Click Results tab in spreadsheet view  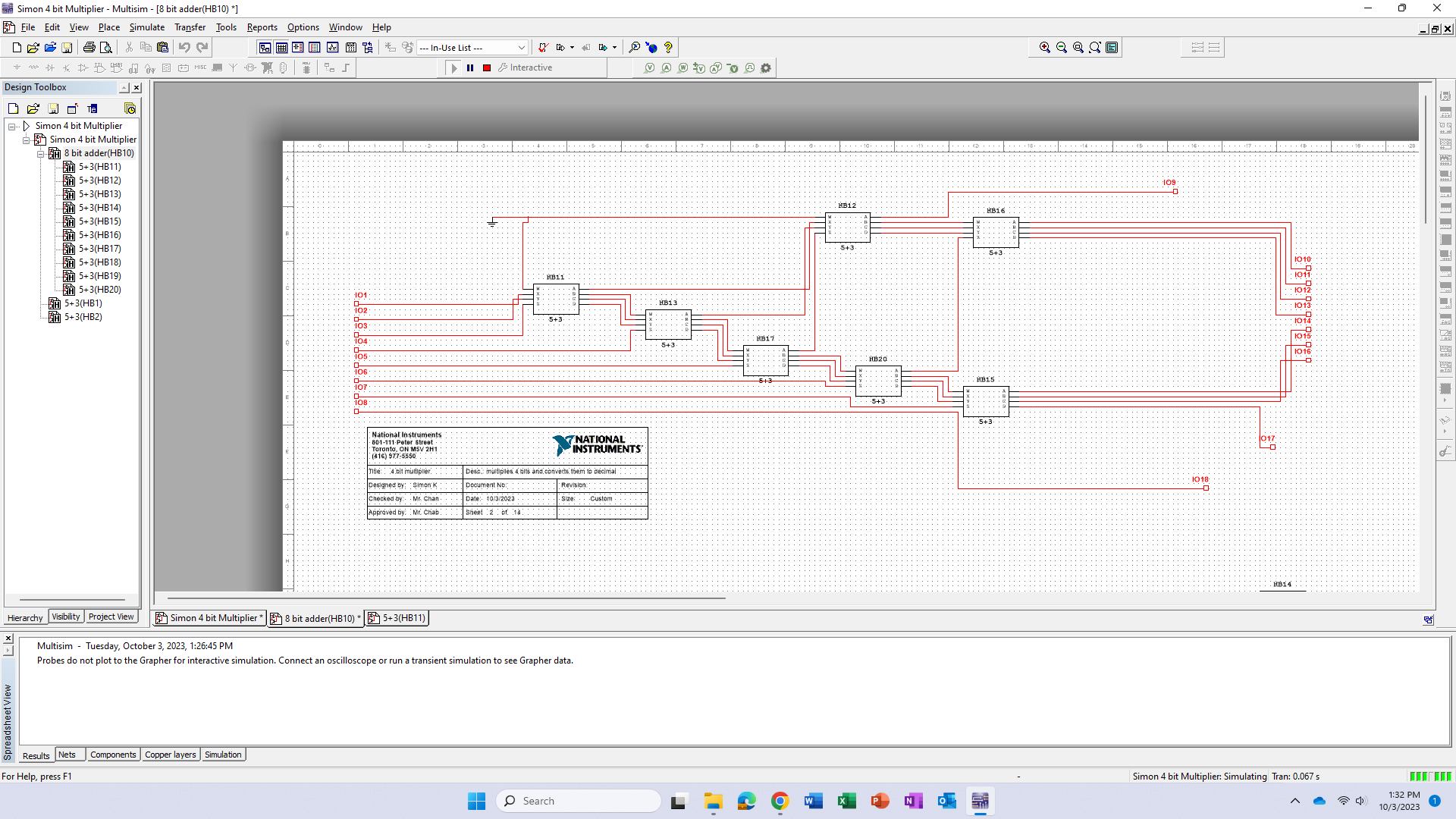pyautogui.click(x=35, y=755)
